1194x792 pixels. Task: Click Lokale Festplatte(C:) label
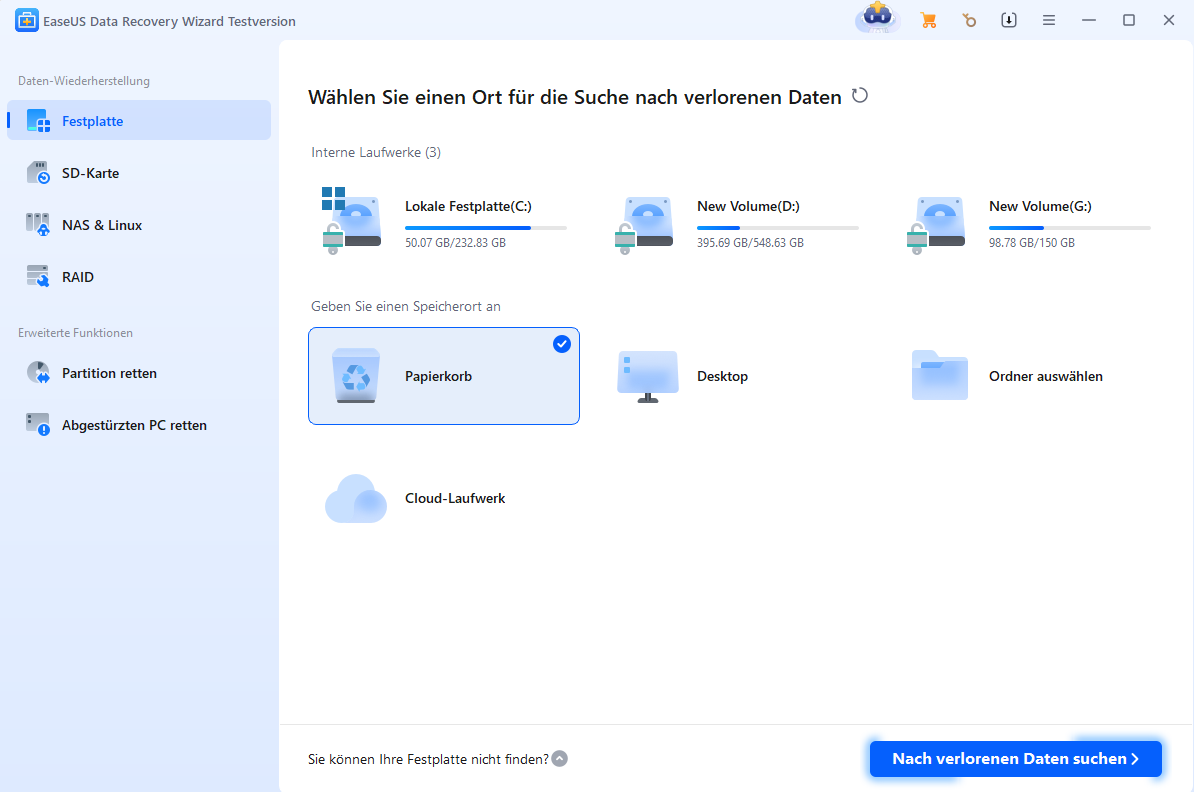pyautogui.click(x=468, y=206)
